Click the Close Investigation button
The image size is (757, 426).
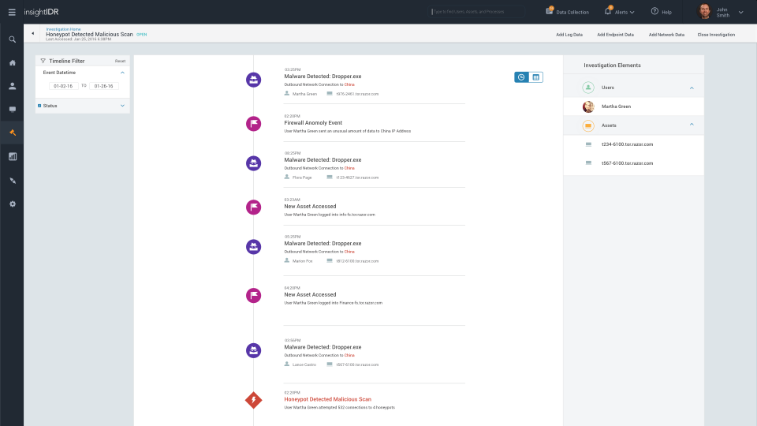tap(716, 34)
